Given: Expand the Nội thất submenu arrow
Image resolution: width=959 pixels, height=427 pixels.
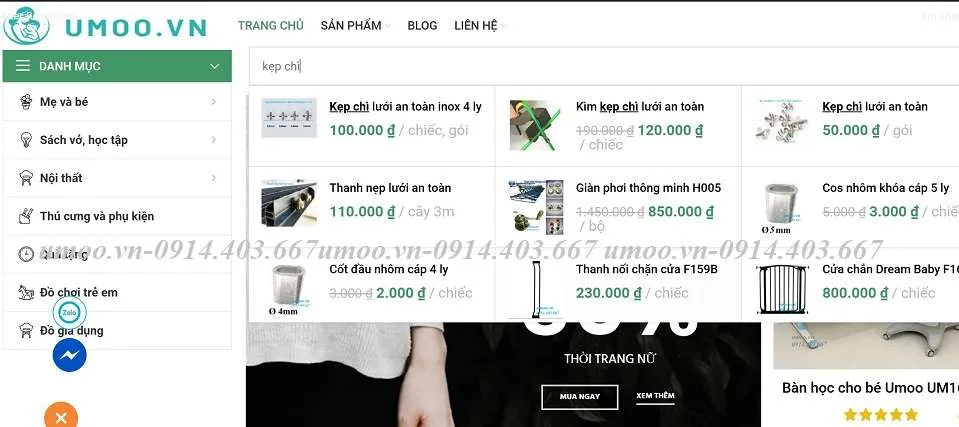Looking at the screenshot, I should pyautogui.click(x=213, y=178).
